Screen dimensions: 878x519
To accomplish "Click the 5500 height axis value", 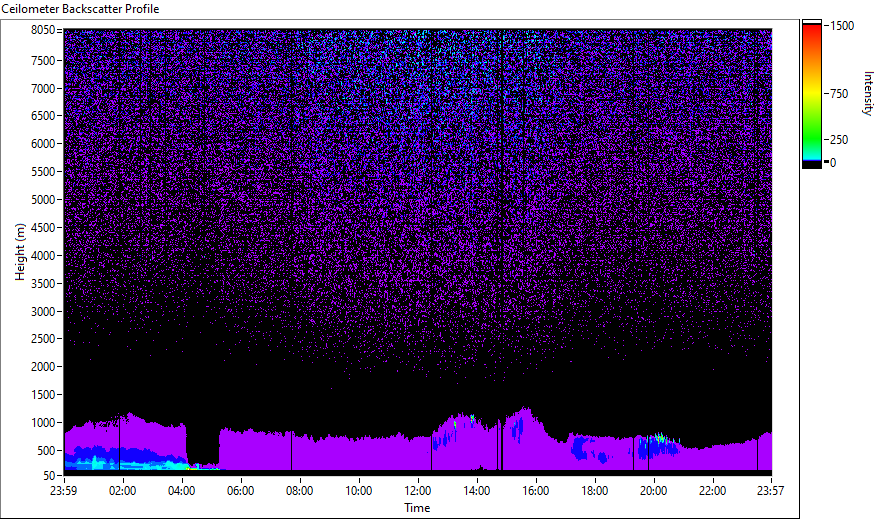I will click(x=43, y=172).
